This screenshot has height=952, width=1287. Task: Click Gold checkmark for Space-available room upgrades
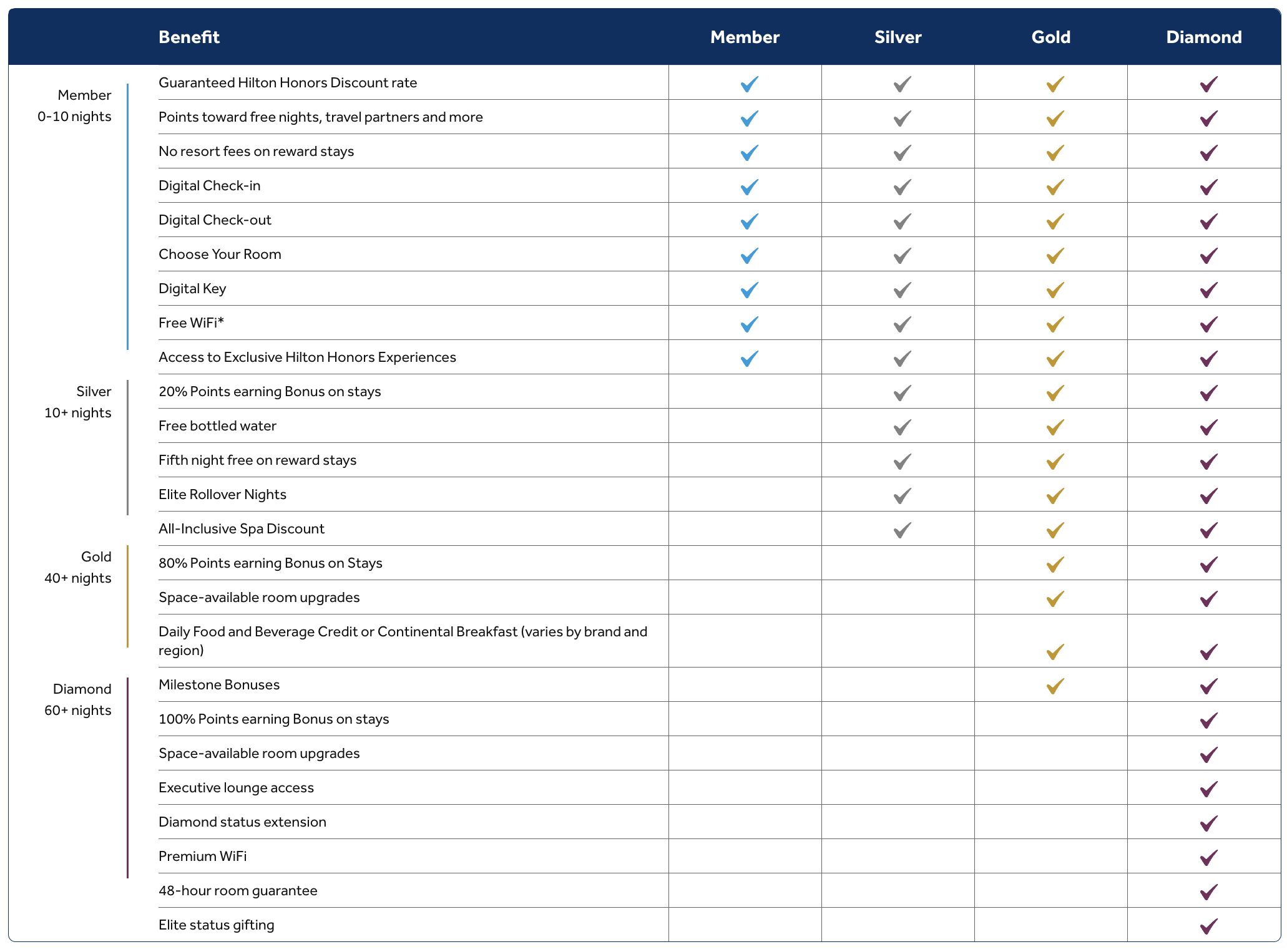(1055, 599)
